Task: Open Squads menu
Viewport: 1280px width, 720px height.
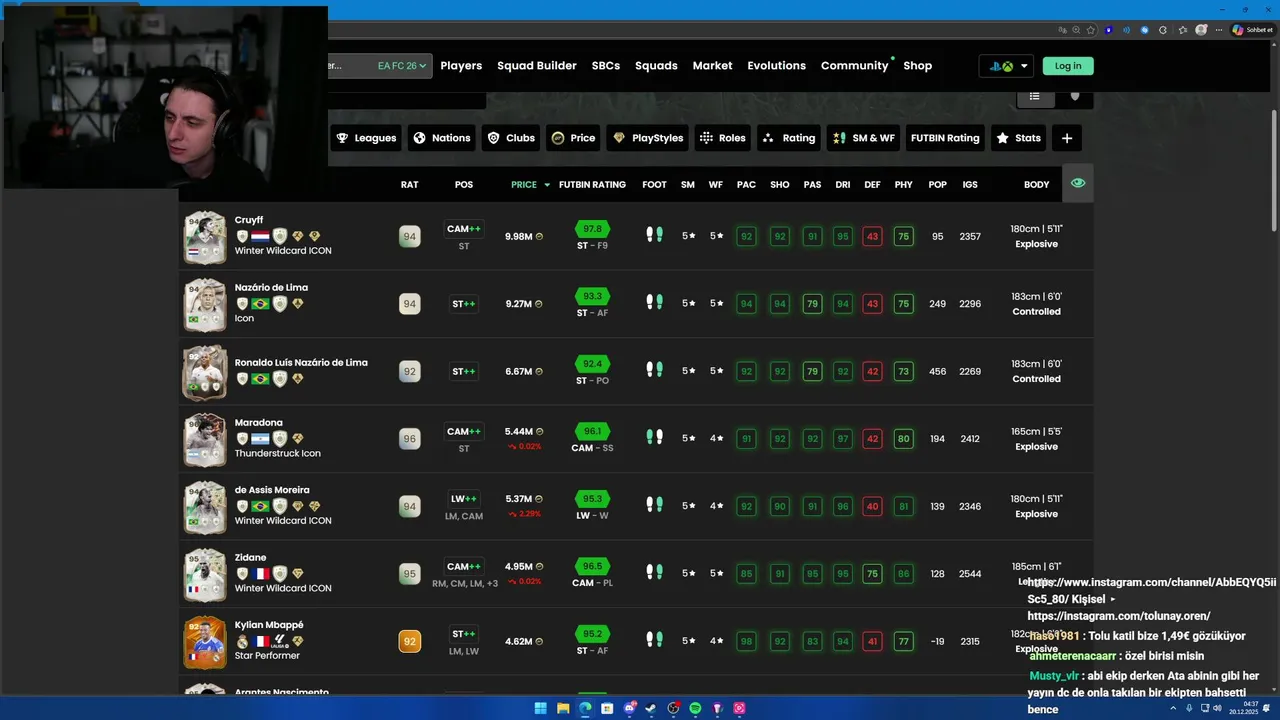Action: [656, 66]
